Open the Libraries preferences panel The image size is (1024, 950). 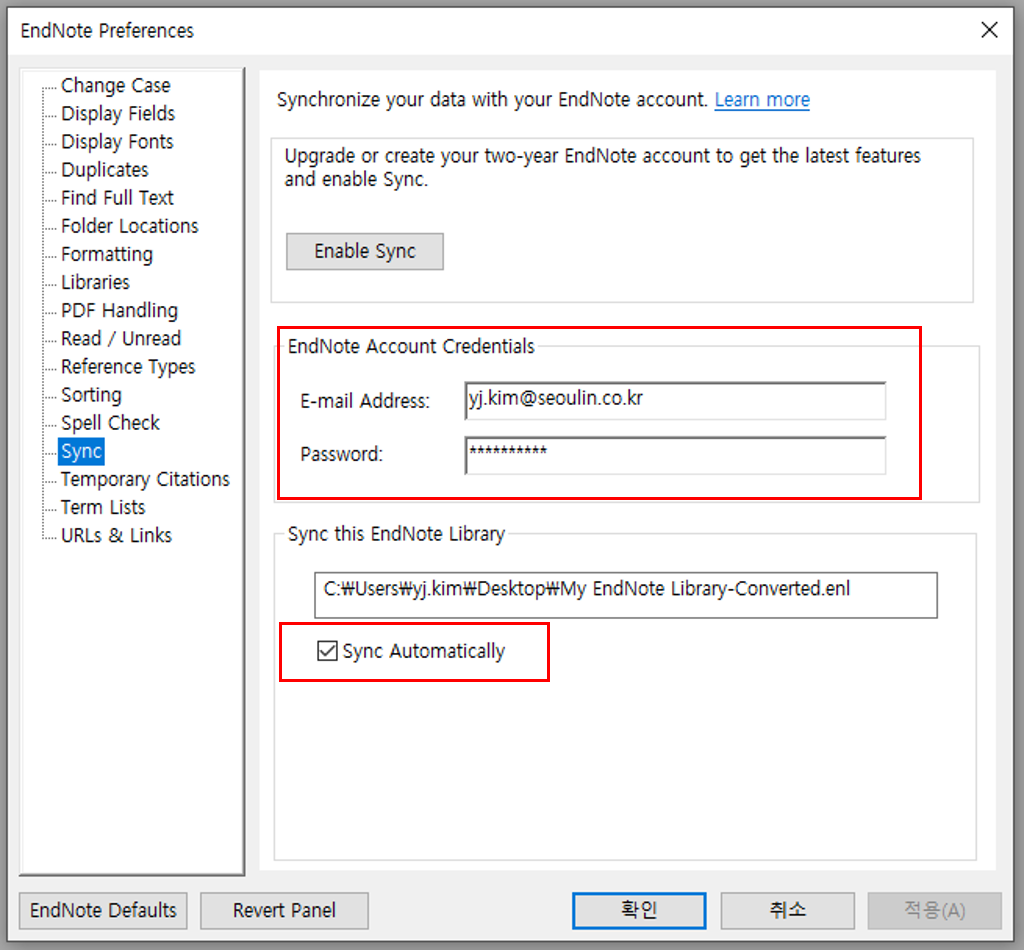click(x=95, y=282)
